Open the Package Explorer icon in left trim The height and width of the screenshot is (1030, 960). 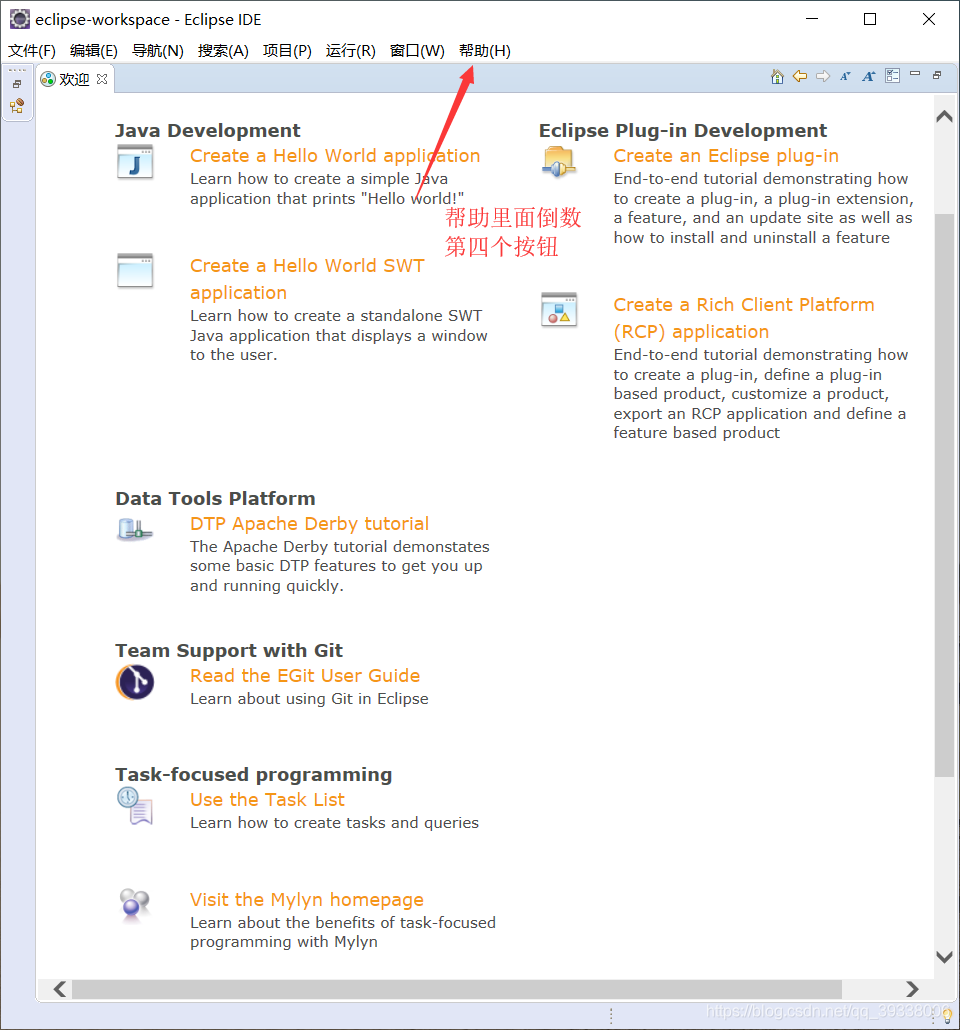tap(17, 106)
